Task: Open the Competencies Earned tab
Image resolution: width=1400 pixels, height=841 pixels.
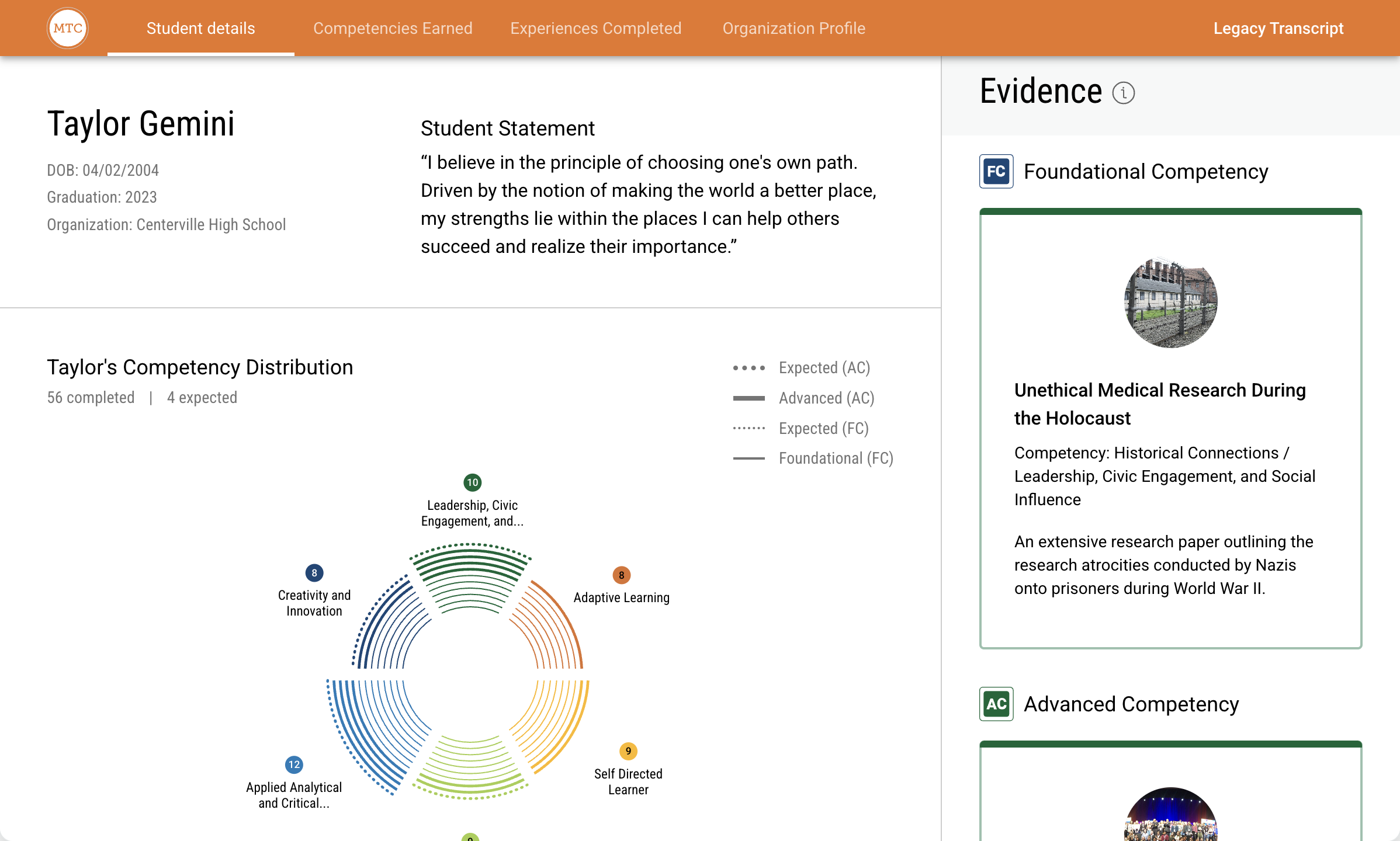Action: 393,28
